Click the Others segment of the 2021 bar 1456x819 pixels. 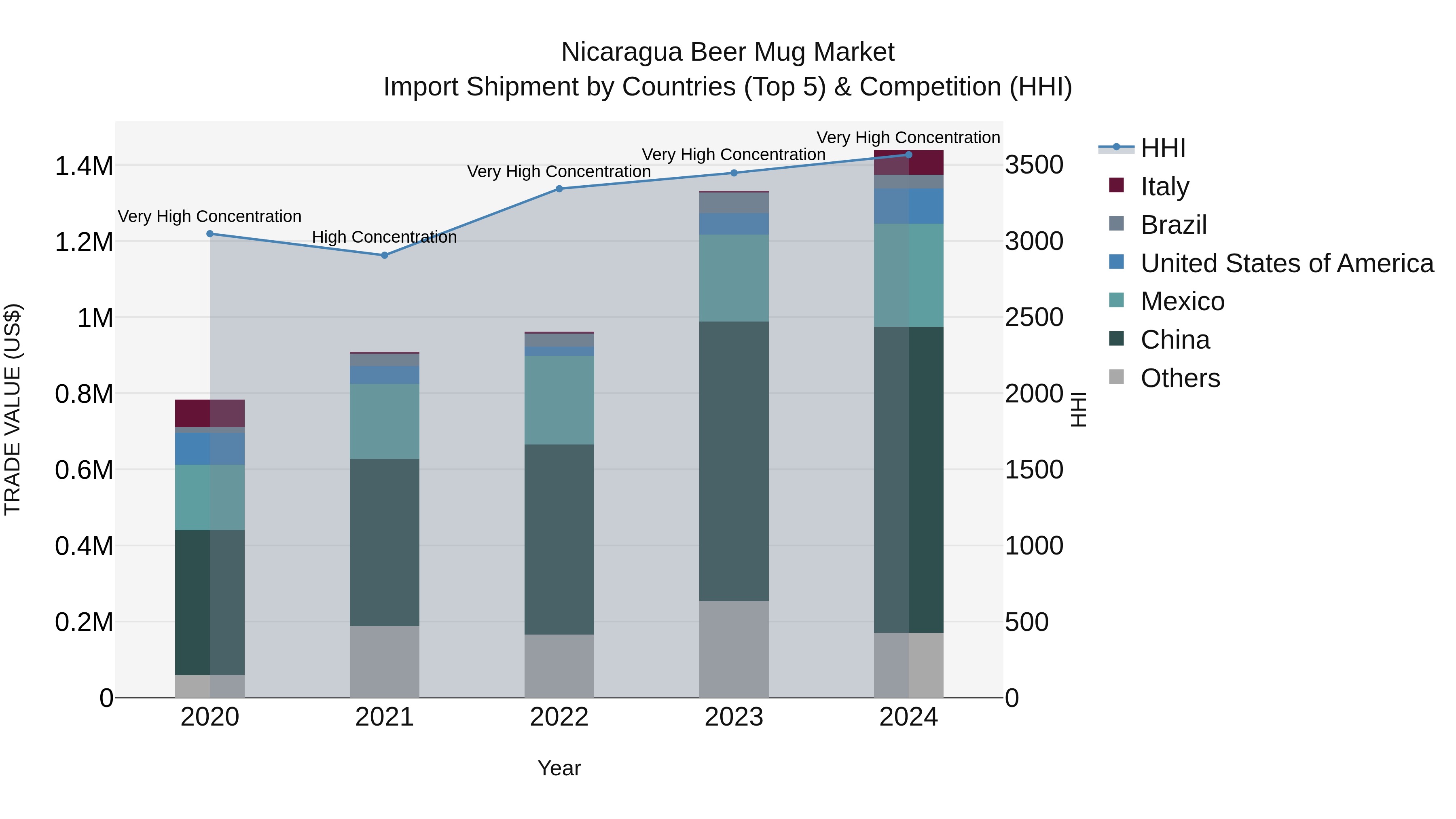coord(384,661)
